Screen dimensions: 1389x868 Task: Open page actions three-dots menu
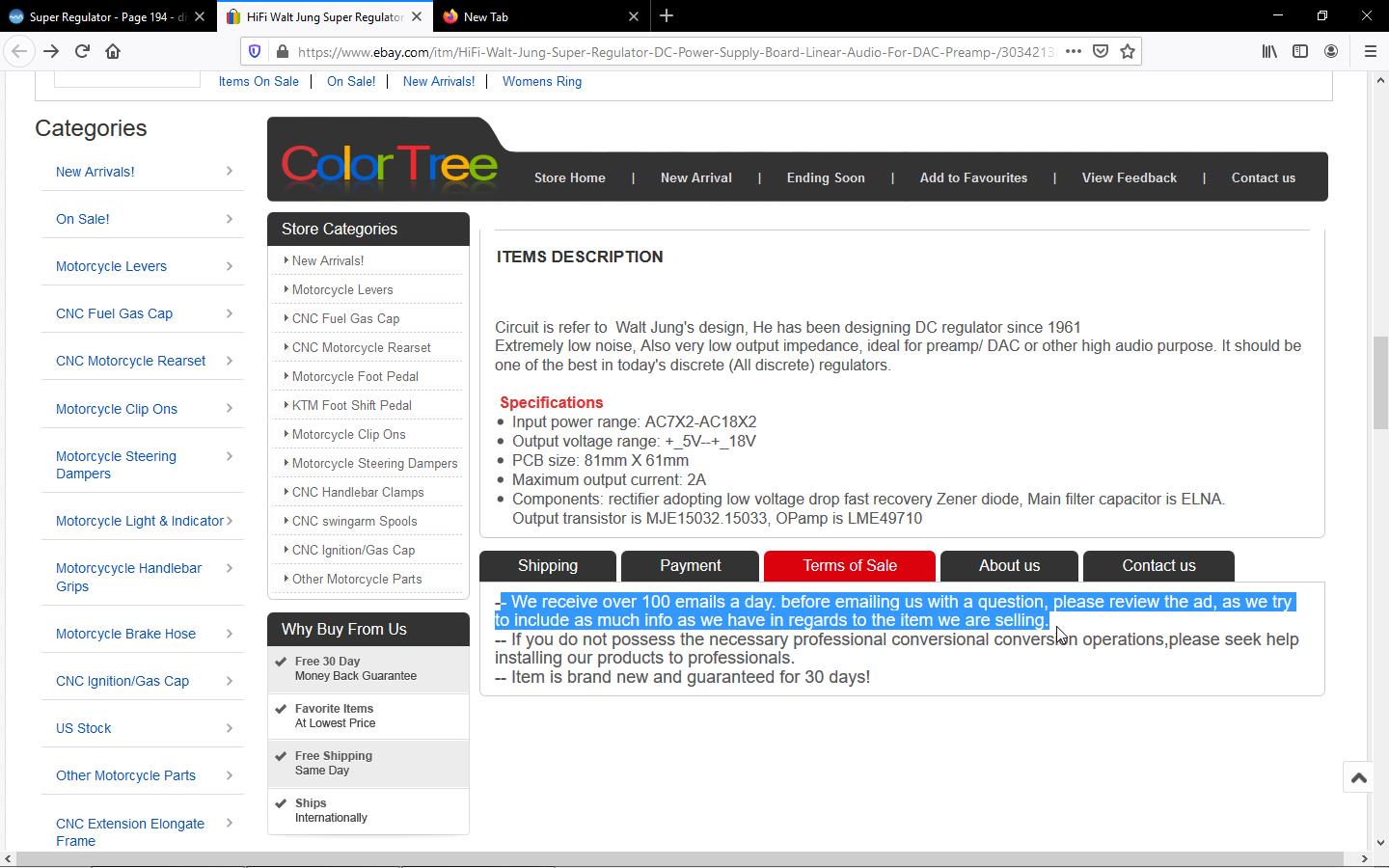1073,51
